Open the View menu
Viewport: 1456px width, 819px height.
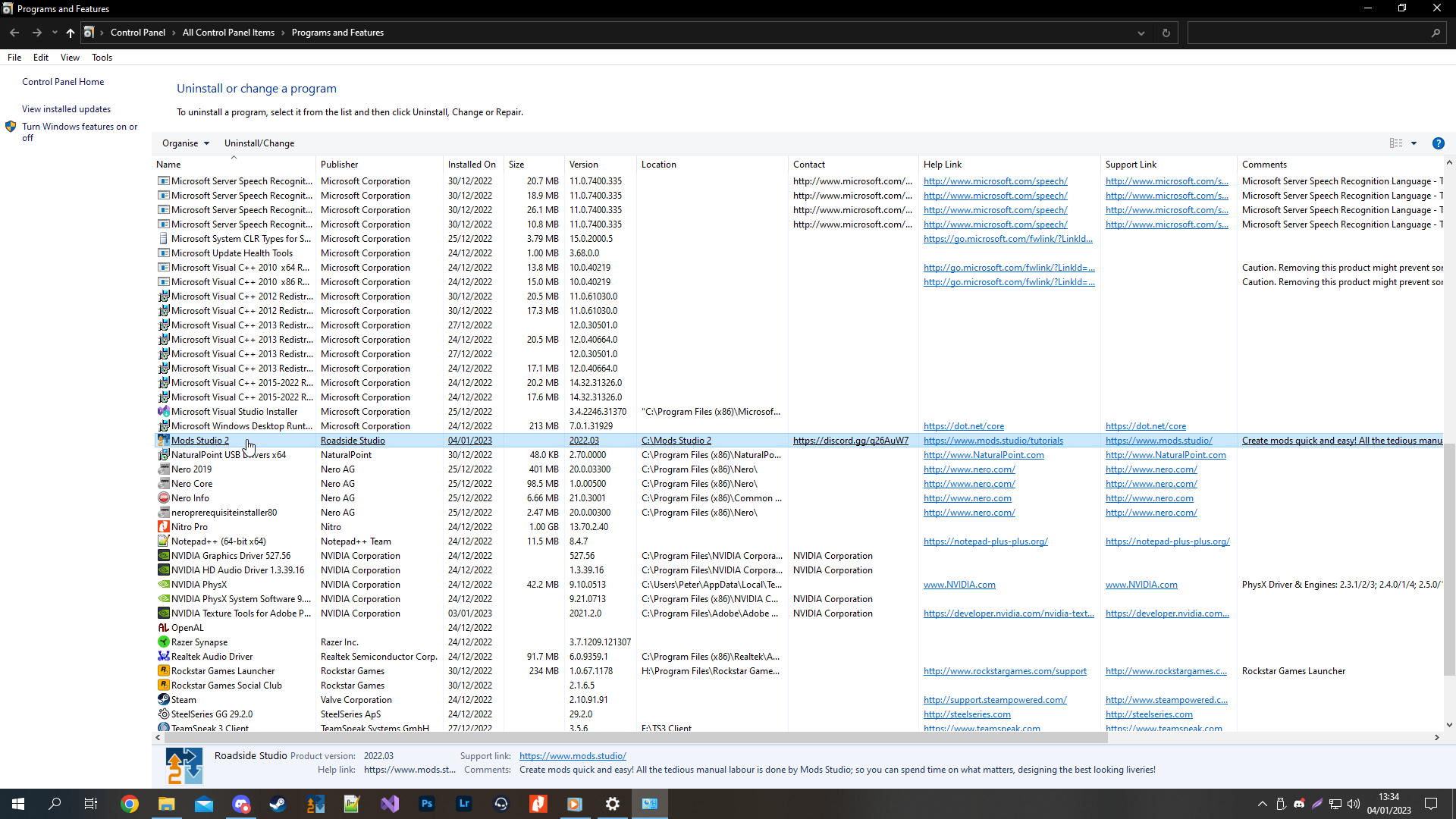[70, 57]
